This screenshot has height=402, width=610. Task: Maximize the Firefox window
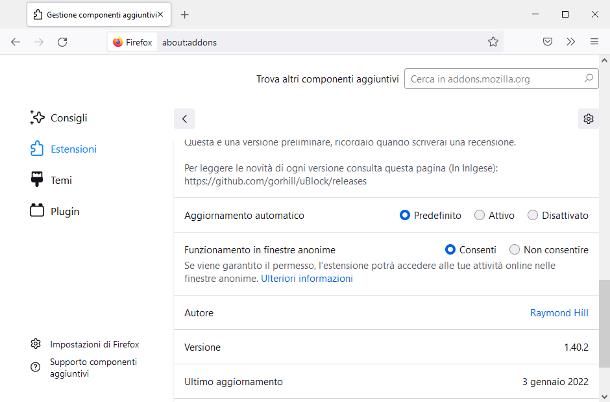[565, 14]
